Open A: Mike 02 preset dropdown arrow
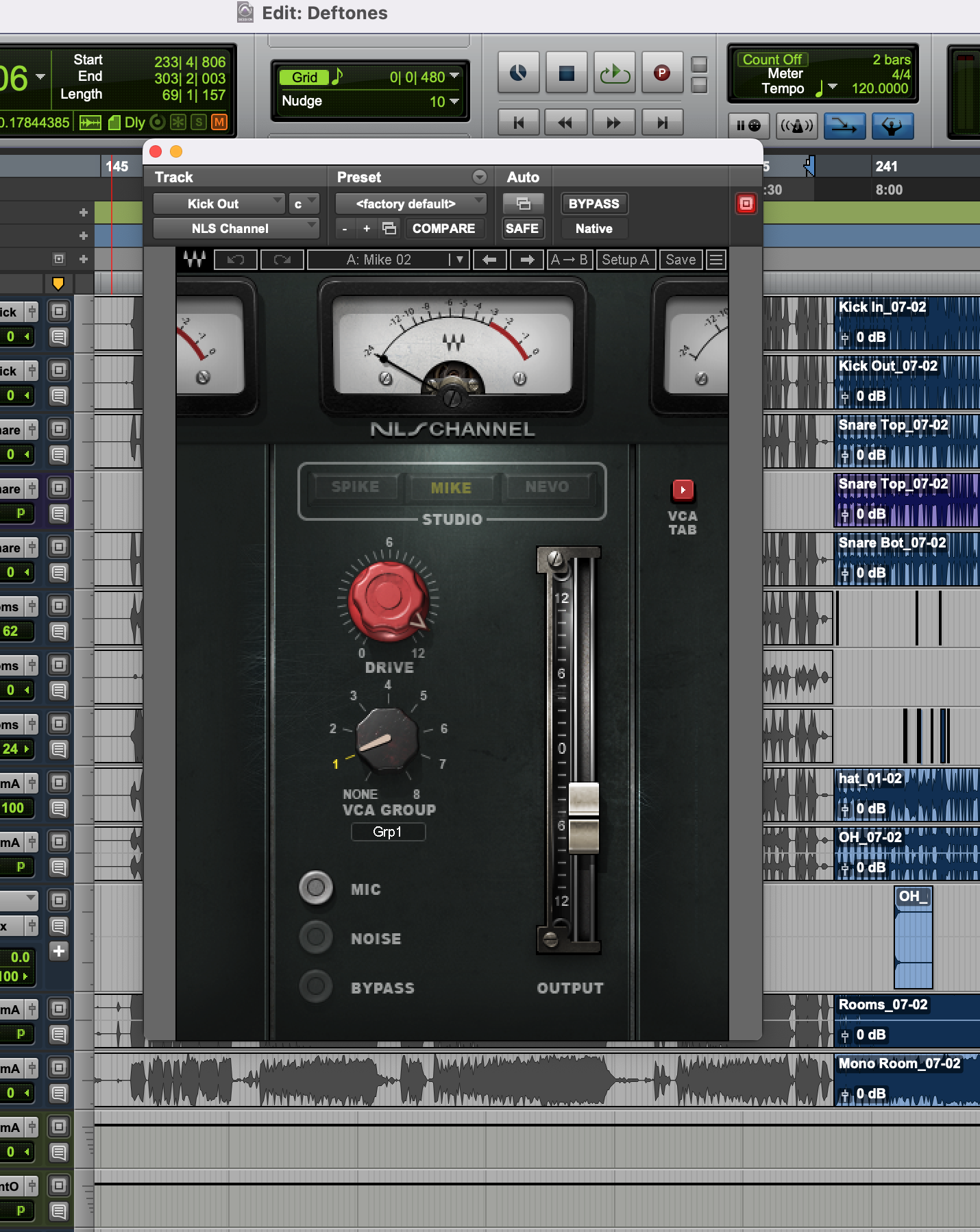This screenshot has height=1232, width=980. tap(459, 260)
